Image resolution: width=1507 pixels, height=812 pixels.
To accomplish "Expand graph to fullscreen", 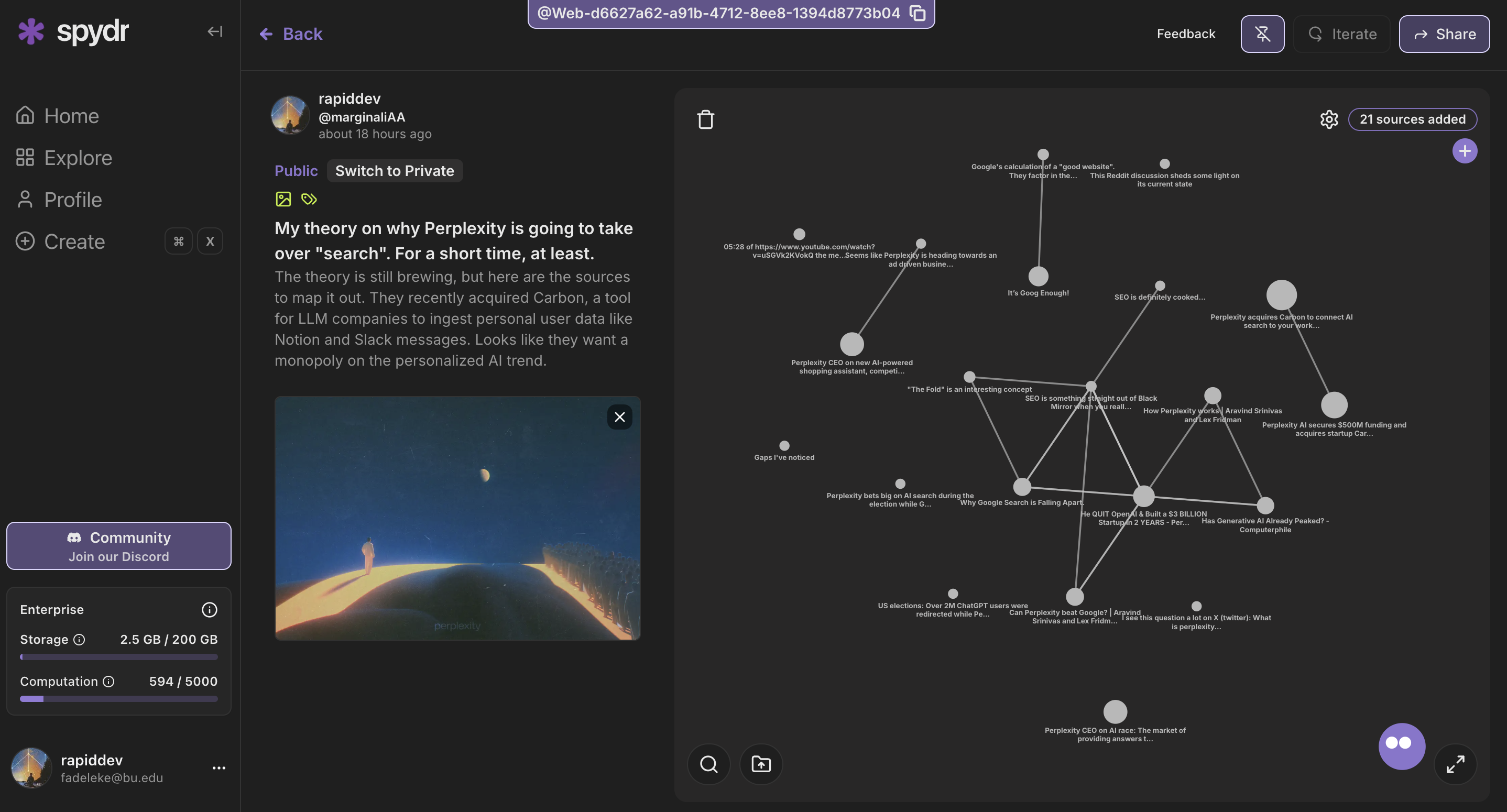I will pos(1455,764).
